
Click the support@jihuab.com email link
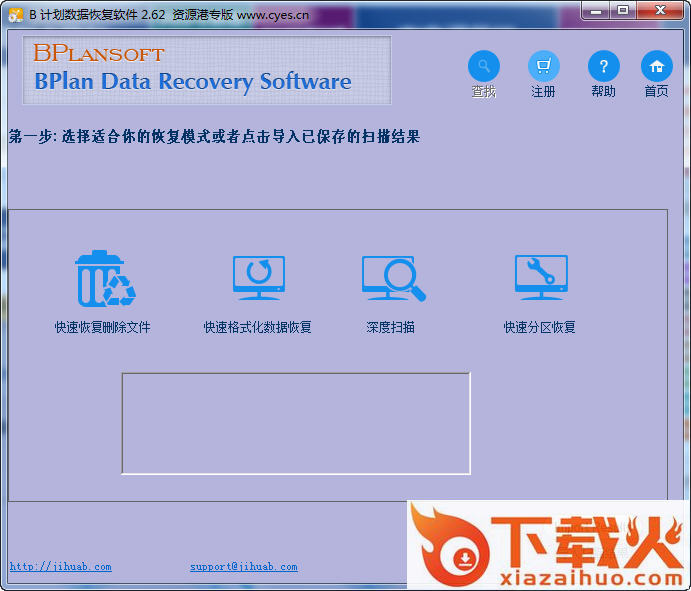pyautogui.click(x=244, y=567)
